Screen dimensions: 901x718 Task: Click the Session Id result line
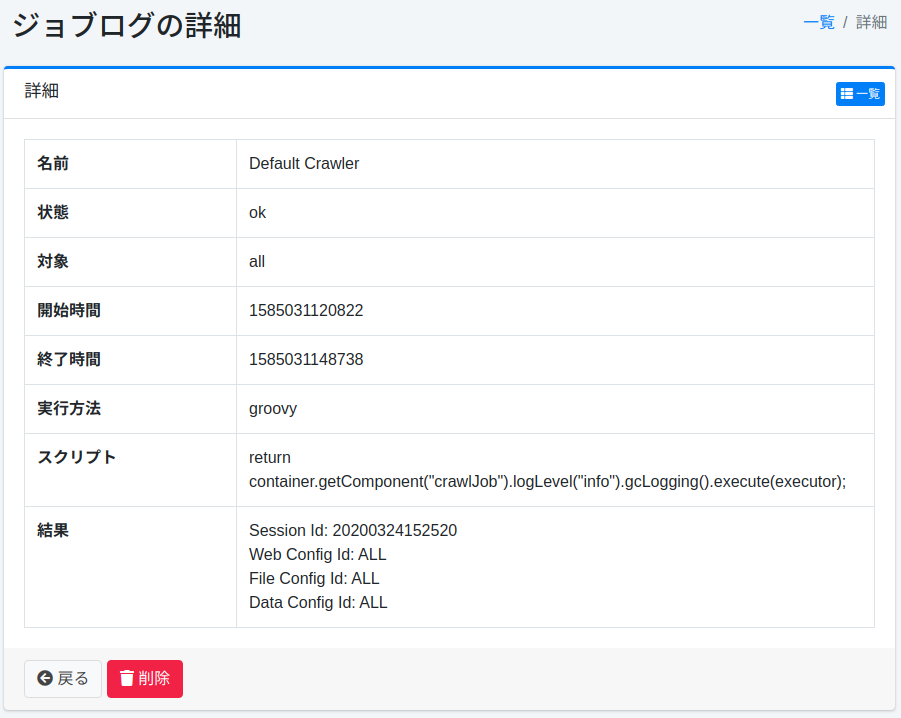click(x=353, y=530)
